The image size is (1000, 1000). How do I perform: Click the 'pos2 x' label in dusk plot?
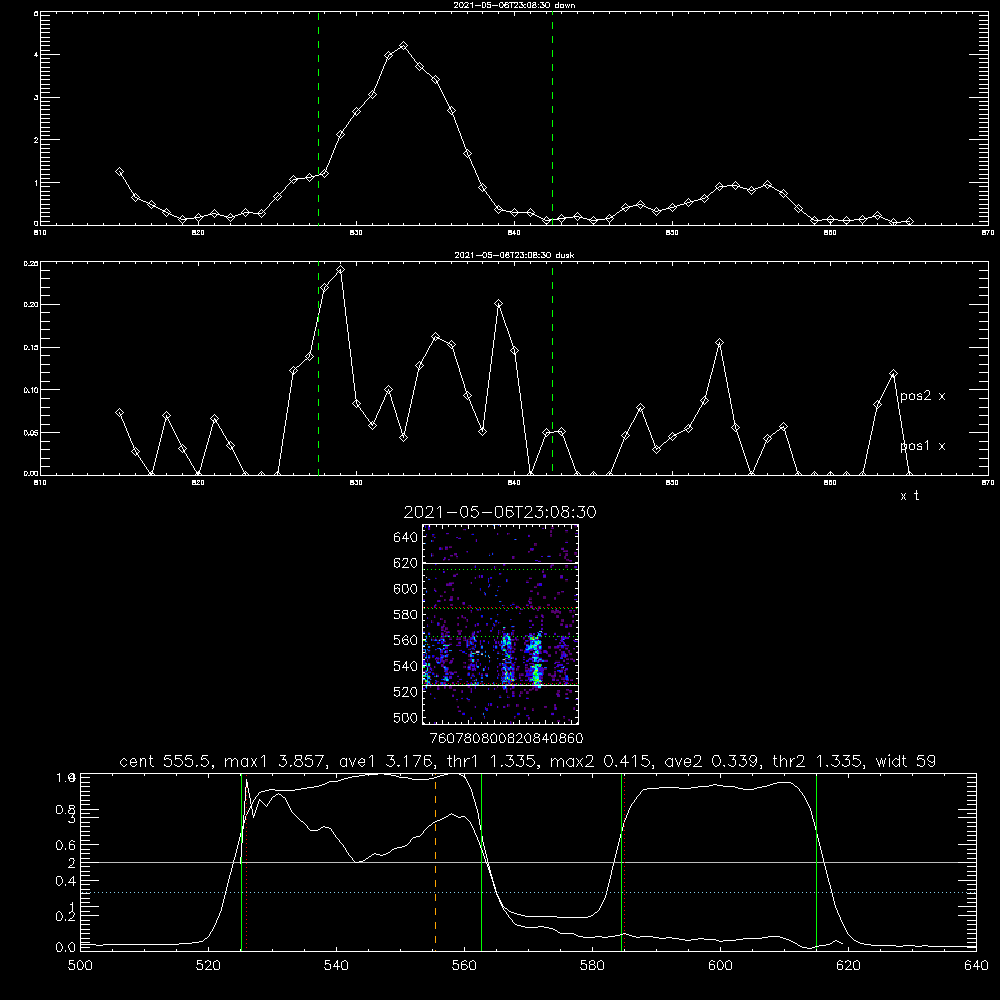pyautogui.click(x=922, y=396)
